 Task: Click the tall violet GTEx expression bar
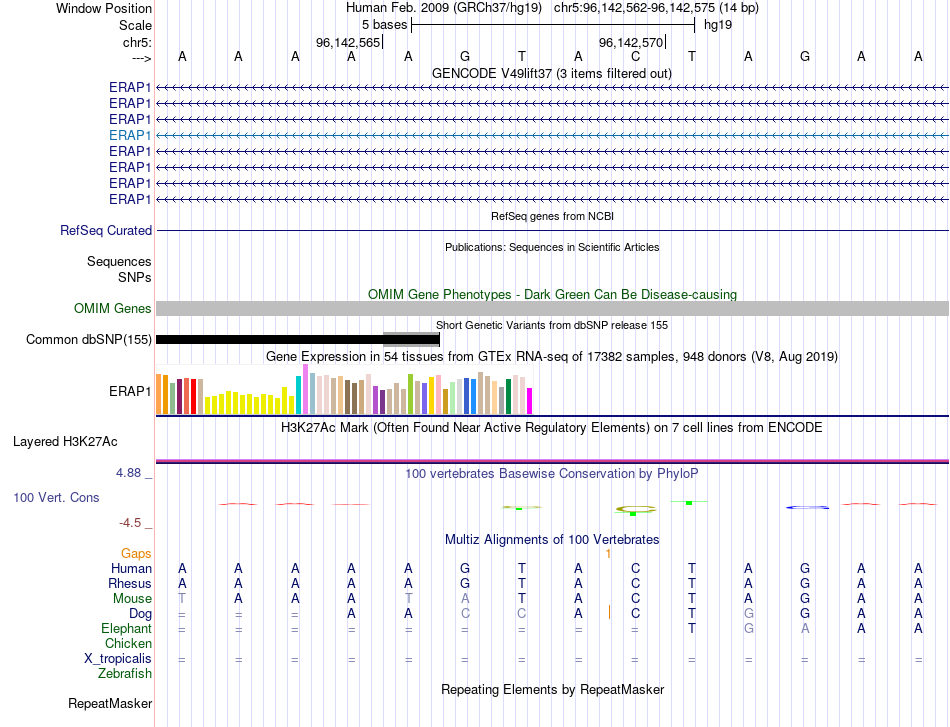[x=305, y=389]
